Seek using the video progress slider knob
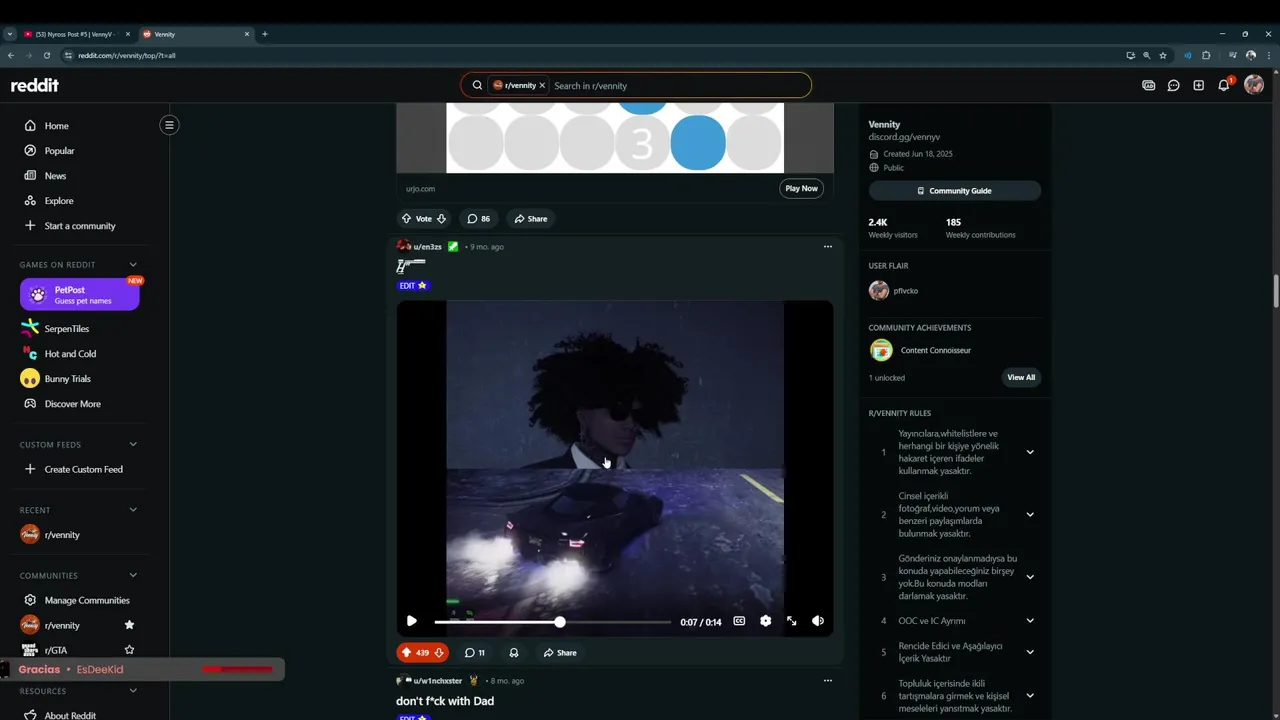The width and height of the screenshot is (1280, 720). 560,622
